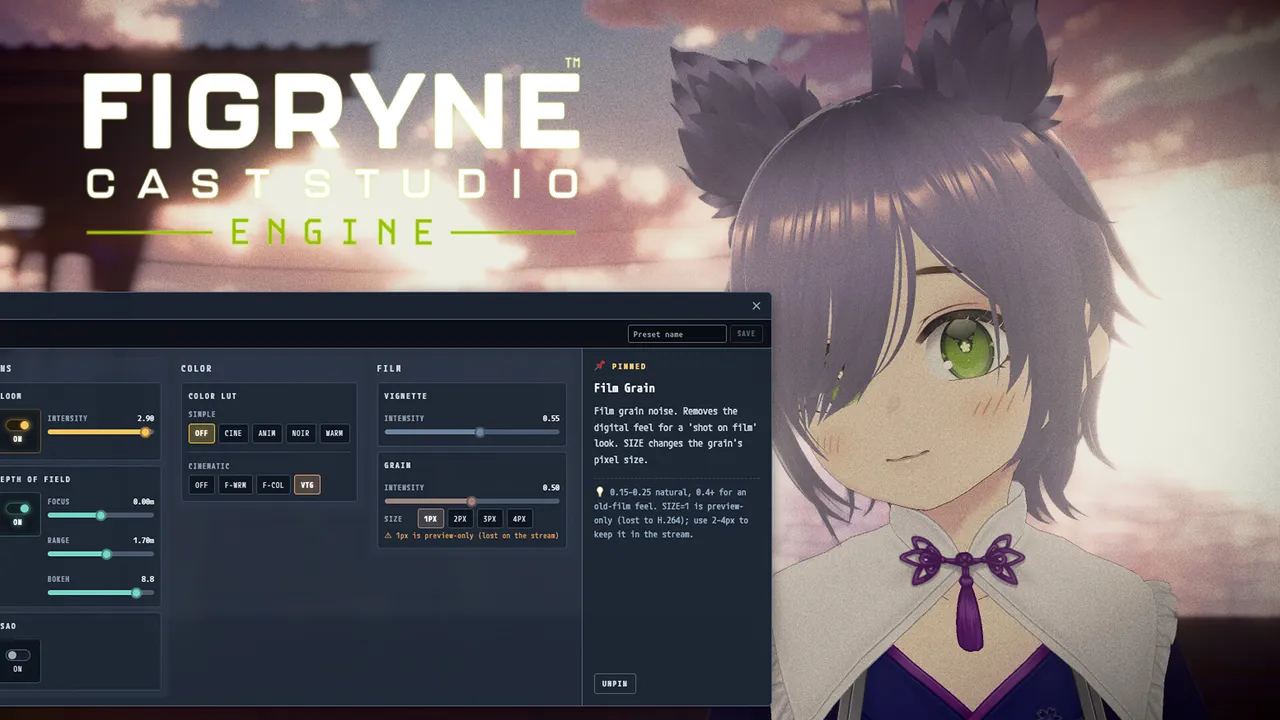Enable the SAO effect switch
The width and height of the screenshot is (1280, 720).
pos(18,655)
